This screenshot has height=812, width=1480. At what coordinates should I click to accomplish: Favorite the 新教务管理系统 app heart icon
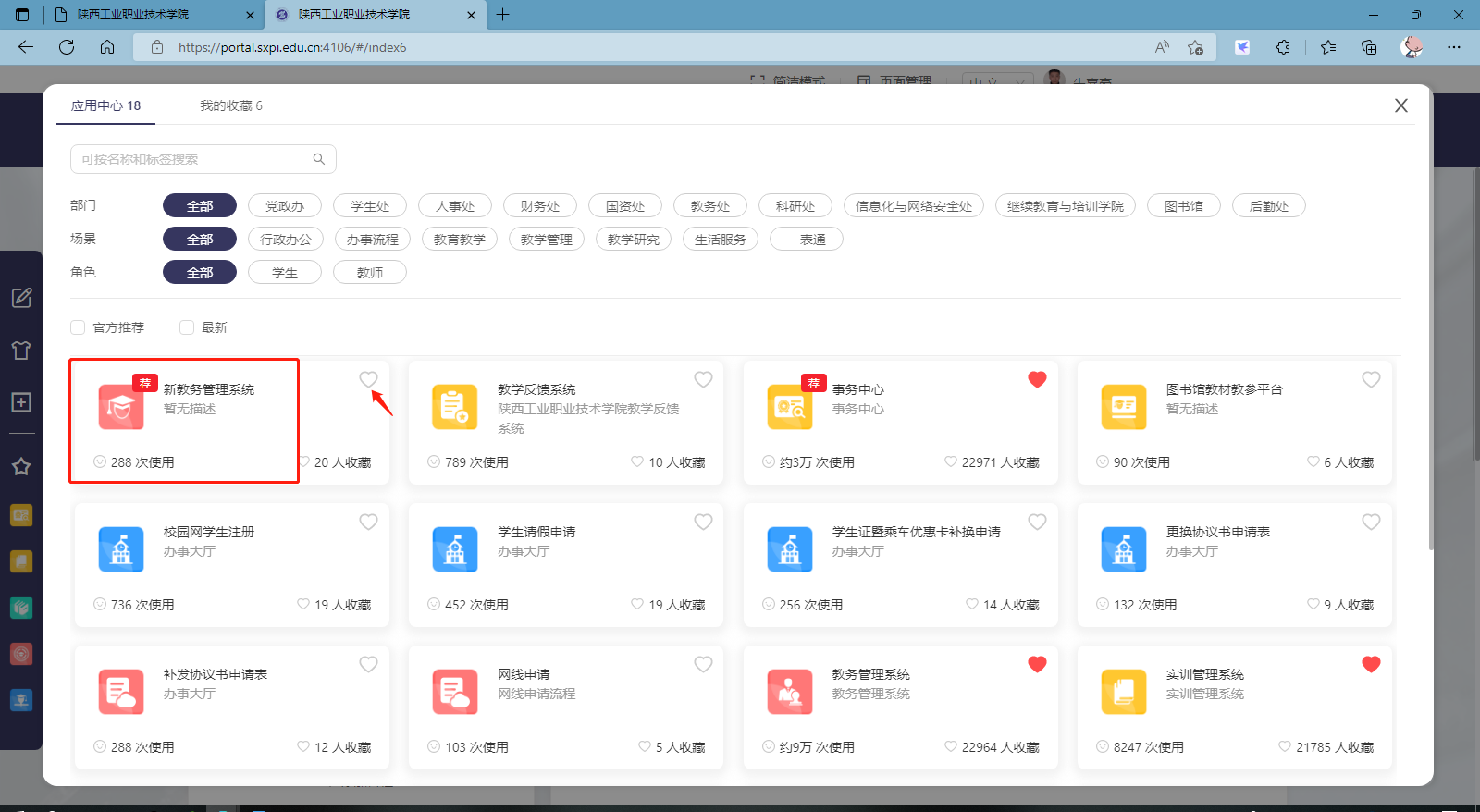[x=368, y=379]
